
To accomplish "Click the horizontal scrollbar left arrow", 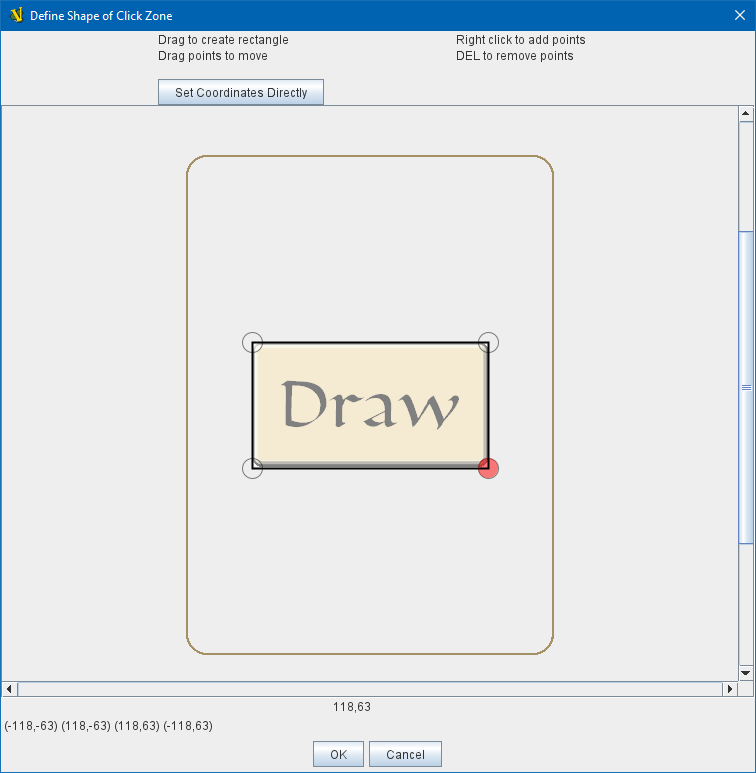I will tap(9, 689).
